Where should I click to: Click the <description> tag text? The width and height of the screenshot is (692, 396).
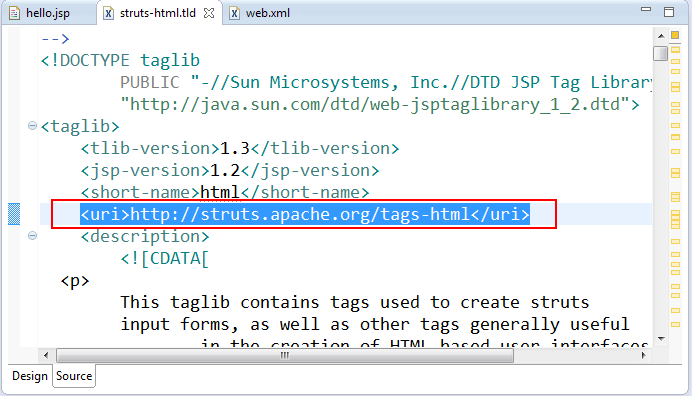click(x=145, y=237)
